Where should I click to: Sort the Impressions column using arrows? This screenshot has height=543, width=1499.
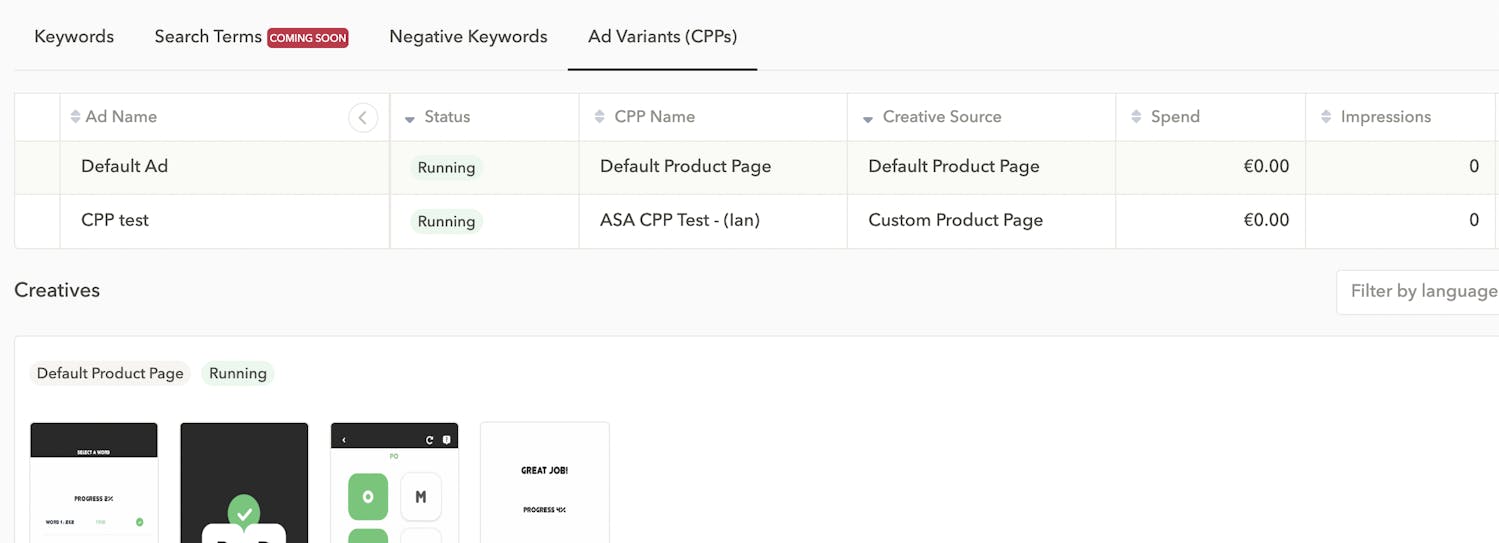tap(1326, 117)
